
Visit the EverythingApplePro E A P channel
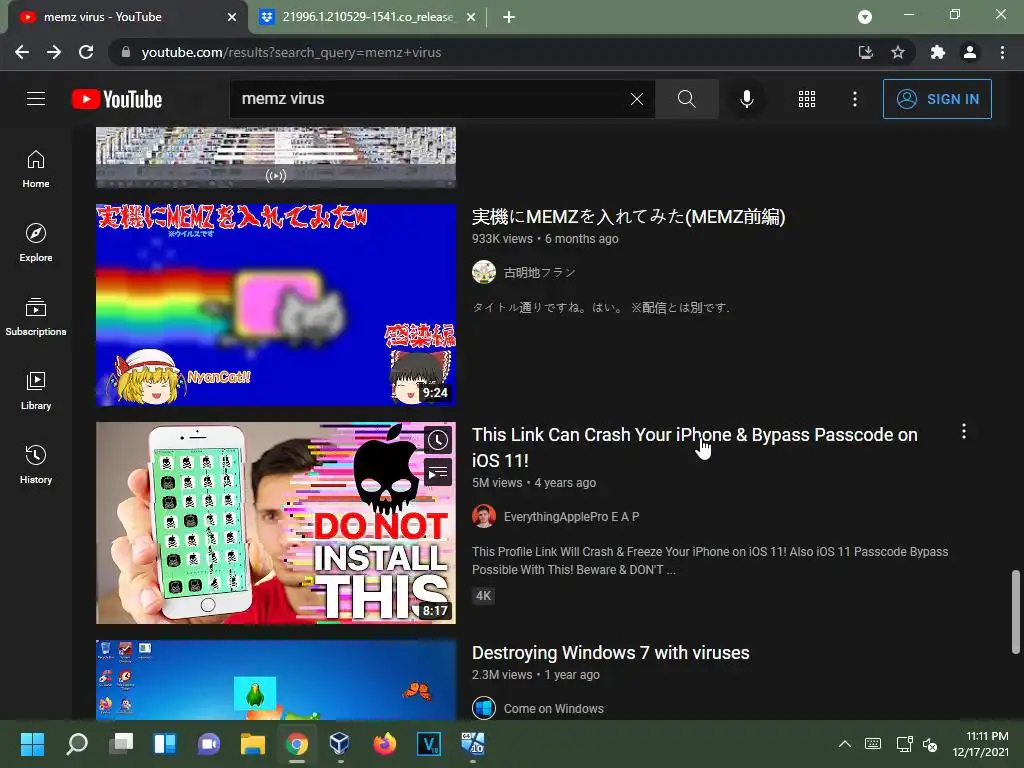571,517
